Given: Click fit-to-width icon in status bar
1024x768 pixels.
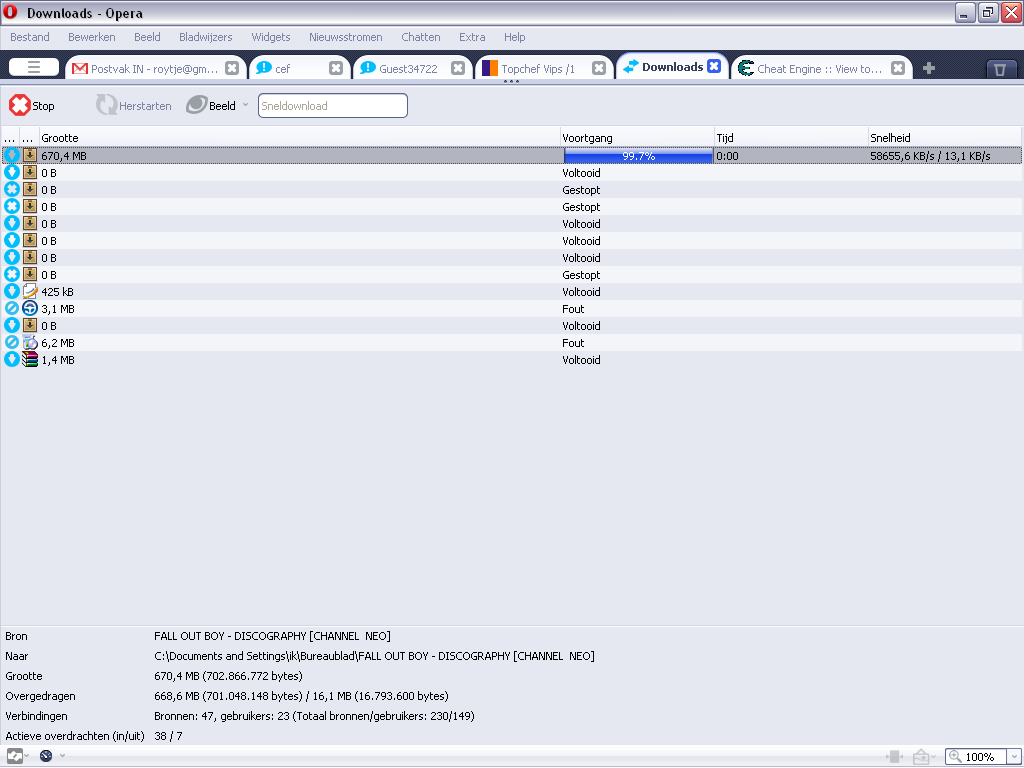Looking at the screenshot, I should click(x=893, y=756).
